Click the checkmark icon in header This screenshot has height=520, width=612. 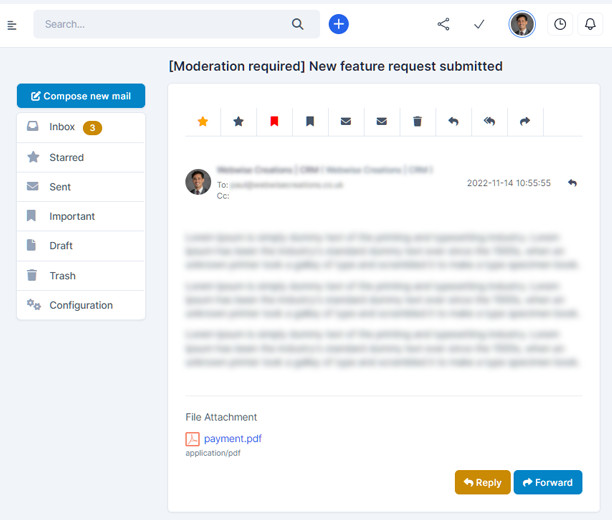click(479, 24)
